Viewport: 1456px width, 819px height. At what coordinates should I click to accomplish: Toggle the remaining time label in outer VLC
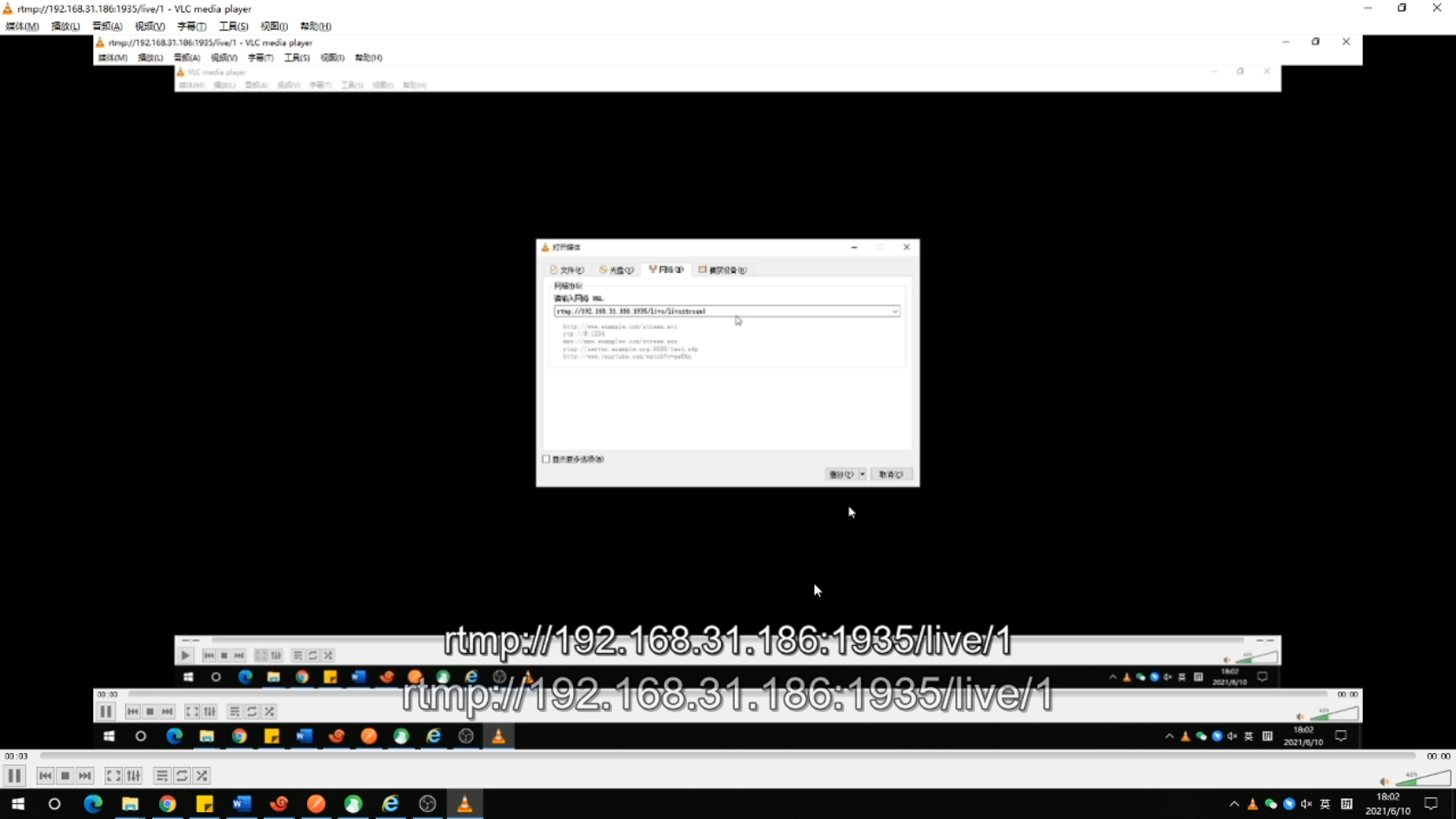(x=1438, y=756)
